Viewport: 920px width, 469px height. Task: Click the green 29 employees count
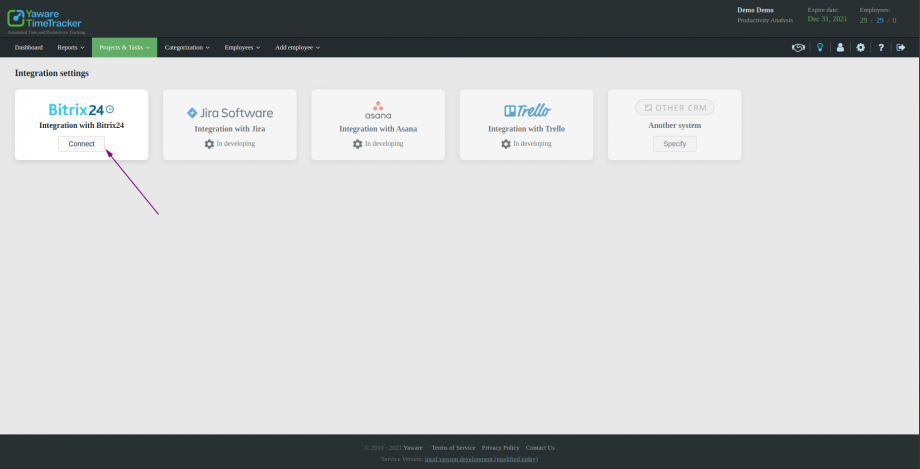[x=864, y=21]
